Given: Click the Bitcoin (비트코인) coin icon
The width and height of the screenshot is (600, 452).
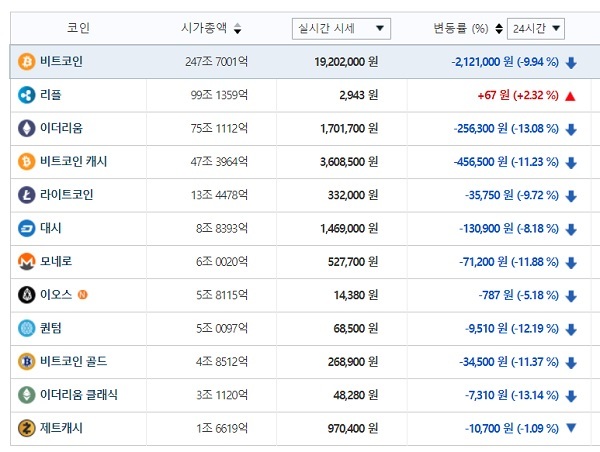Looking at the screenshot, I should point(26,62).
